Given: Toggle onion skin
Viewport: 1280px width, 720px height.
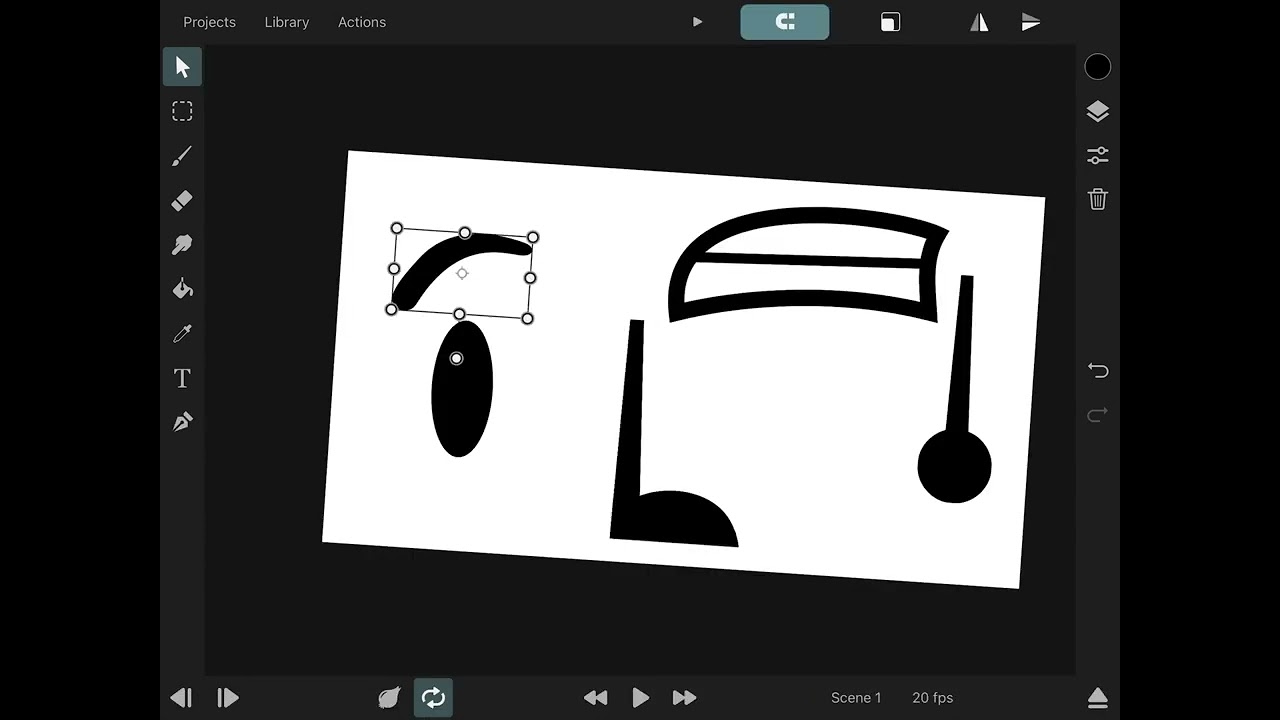Looking at the screenshot, I should tap(389, 698).
